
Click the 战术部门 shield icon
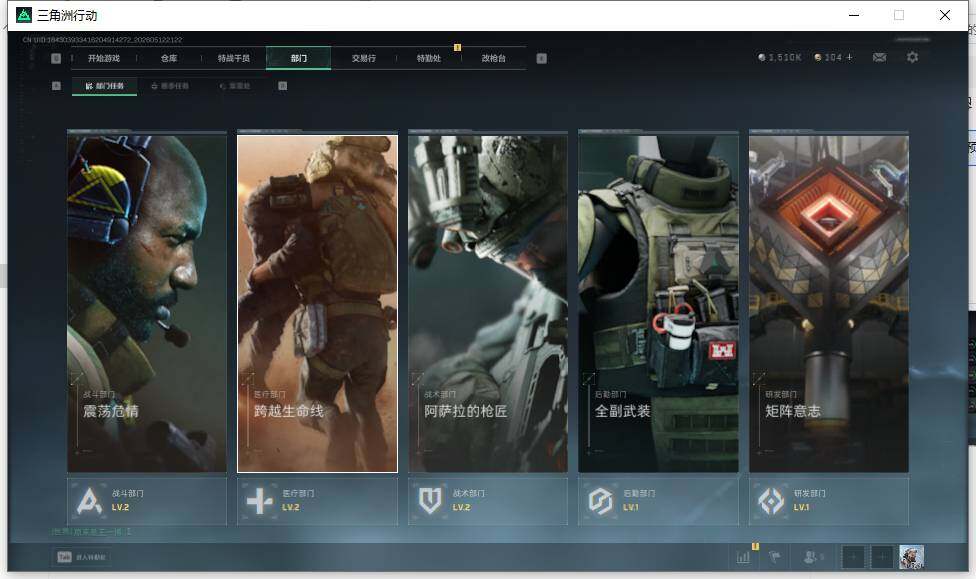(430, 501)
